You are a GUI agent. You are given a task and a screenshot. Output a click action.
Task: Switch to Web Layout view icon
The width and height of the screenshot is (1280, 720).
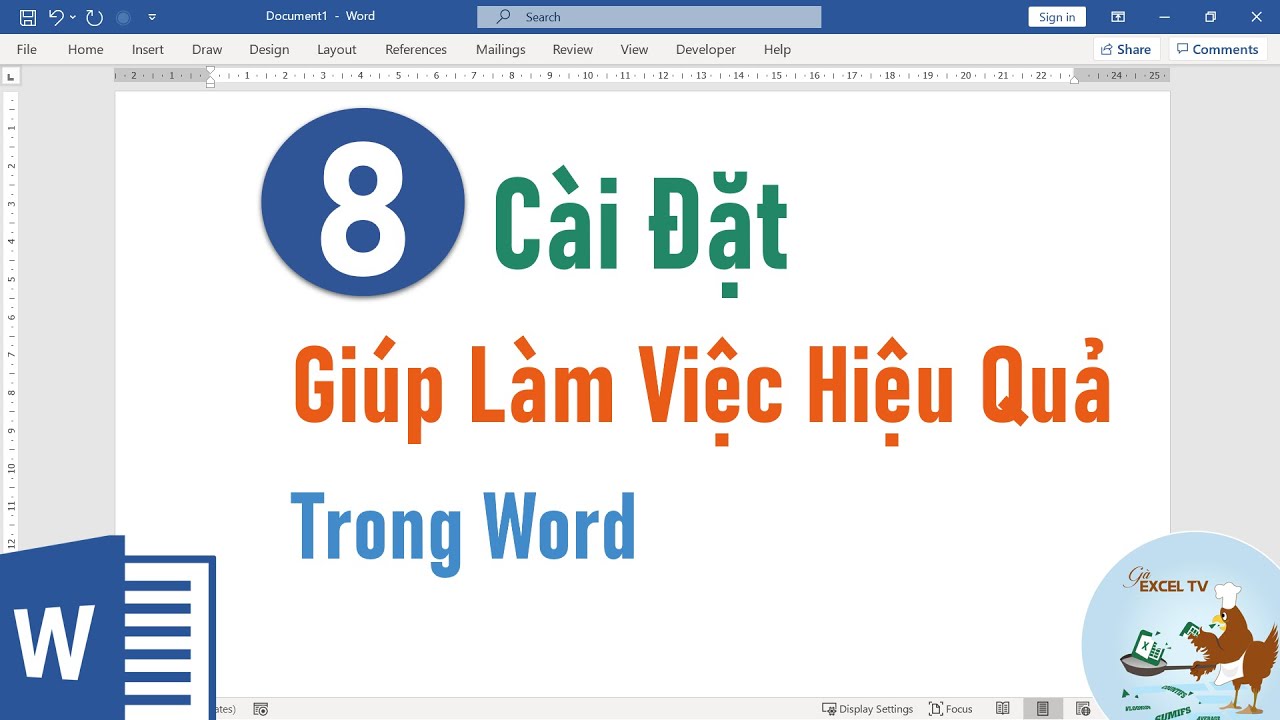[x=1083, y=709]
